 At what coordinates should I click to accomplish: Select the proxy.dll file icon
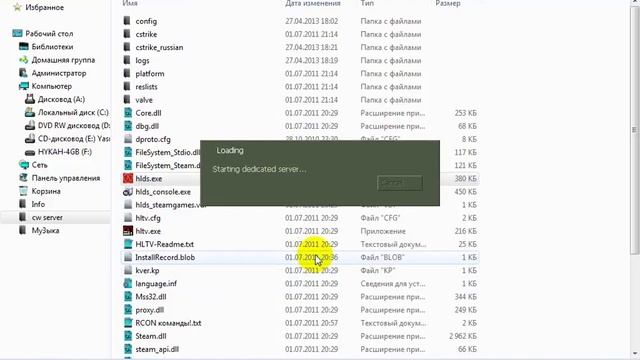tap(128, 310)
